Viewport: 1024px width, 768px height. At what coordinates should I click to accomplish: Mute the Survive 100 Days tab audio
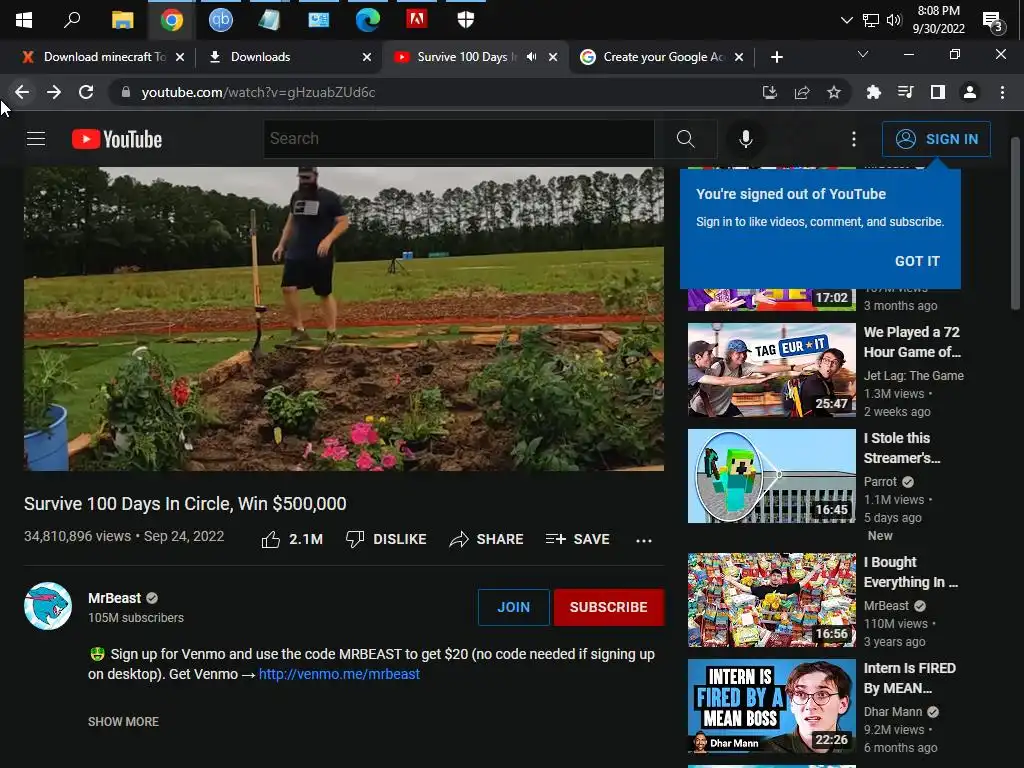click(532, 57)
